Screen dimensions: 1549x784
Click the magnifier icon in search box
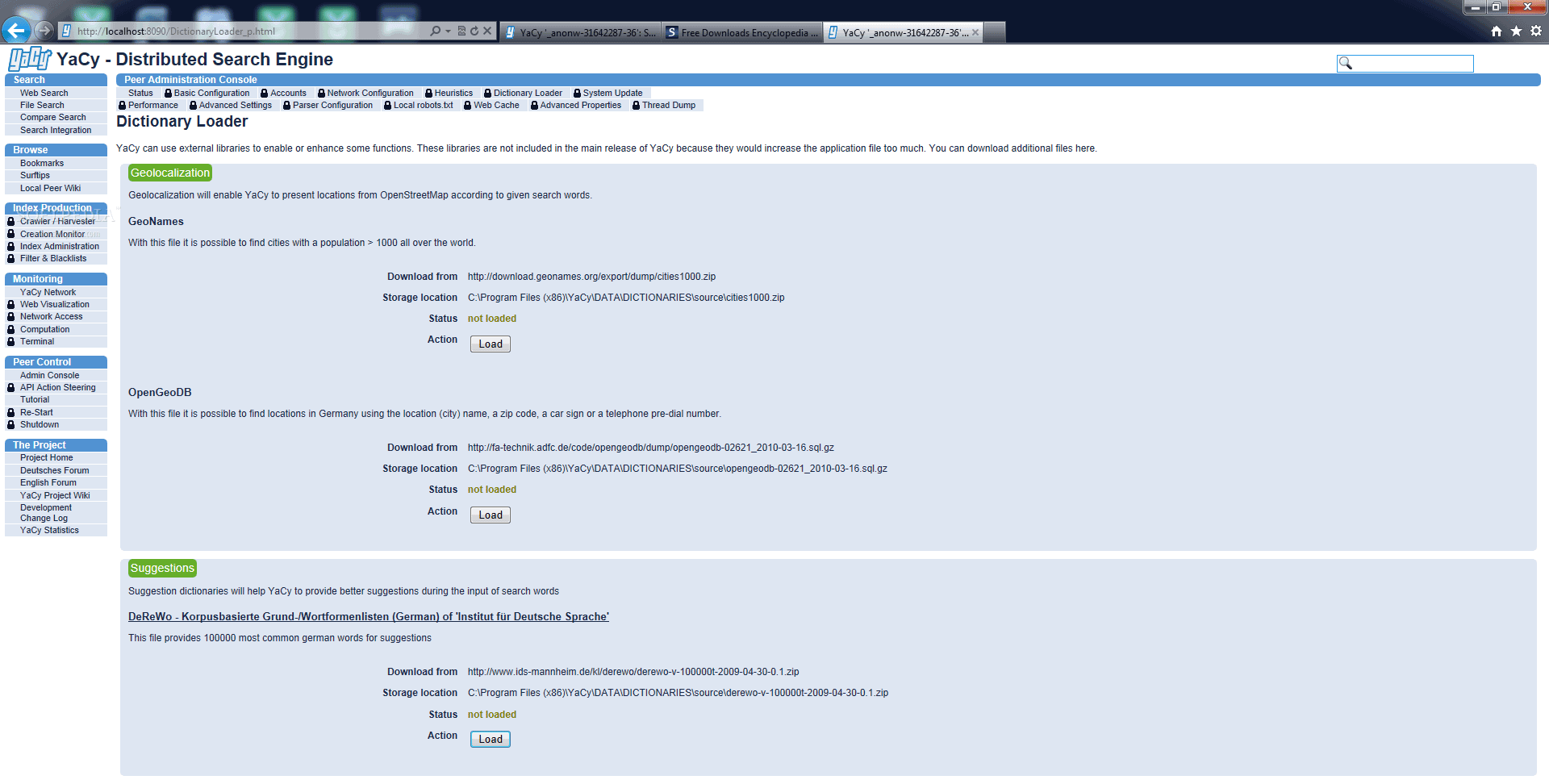(x=1346, y=63)
